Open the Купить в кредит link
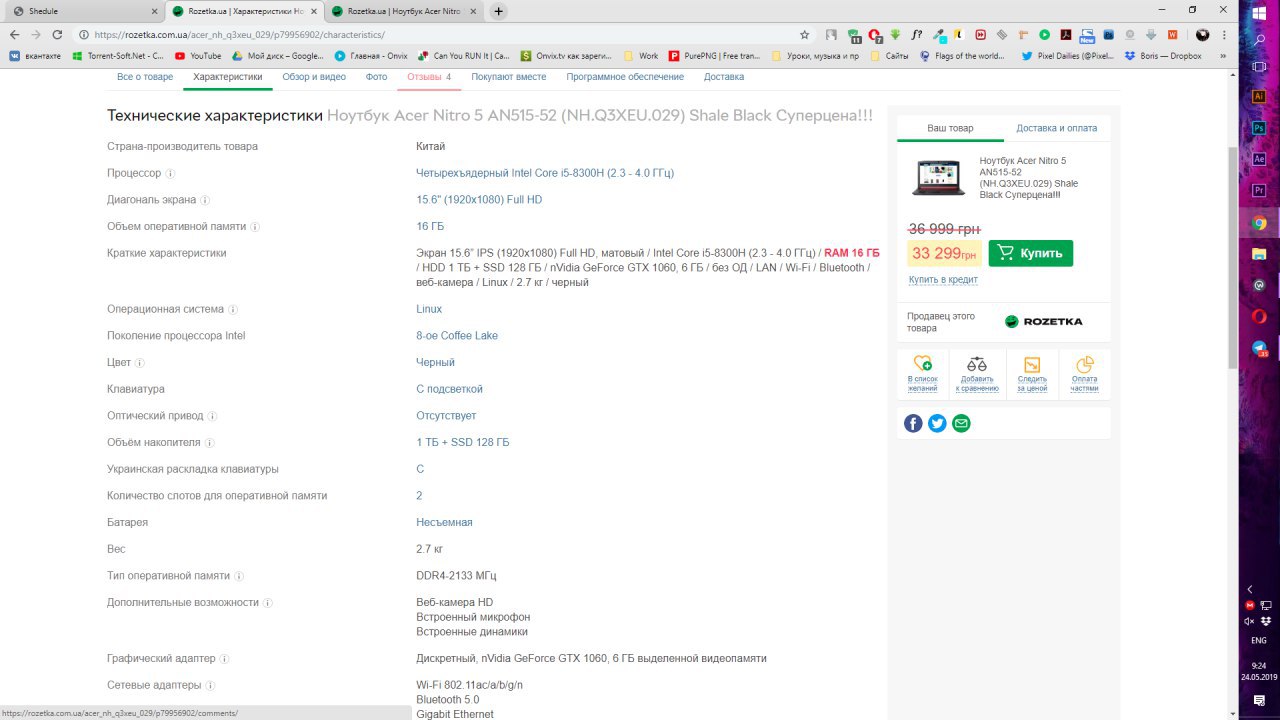This screenshot has height=720, width=1280. (x=943, y=280)
